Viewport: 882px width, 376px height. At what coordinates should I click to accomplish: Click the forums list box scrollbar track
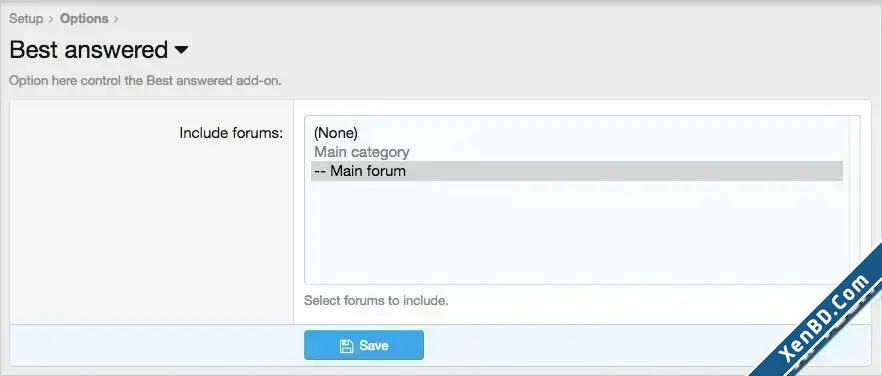coord(852,200)
